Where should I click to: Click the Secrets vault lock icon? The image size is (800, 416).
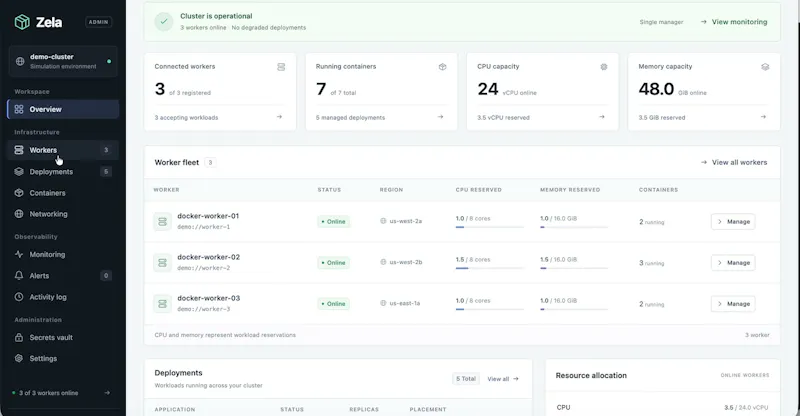click(x=19, y=337)
